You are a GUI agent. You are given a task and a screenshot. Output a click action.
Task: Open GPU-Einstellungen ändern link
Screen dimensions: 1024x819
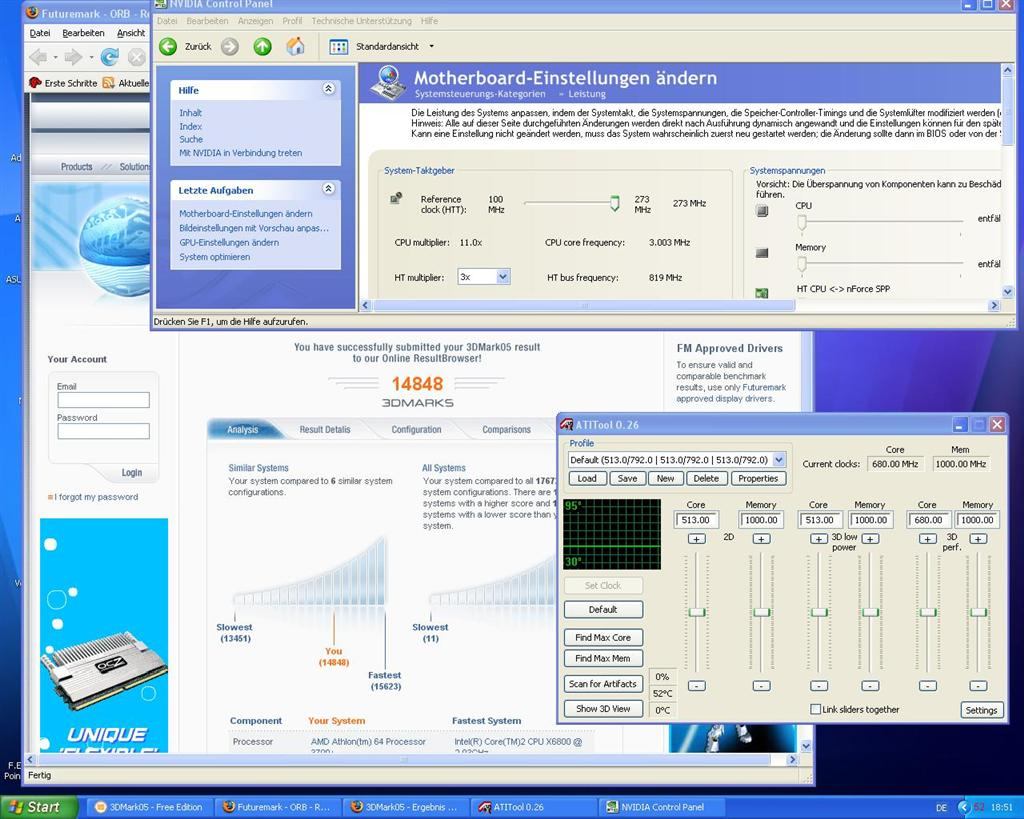point(229,242)
